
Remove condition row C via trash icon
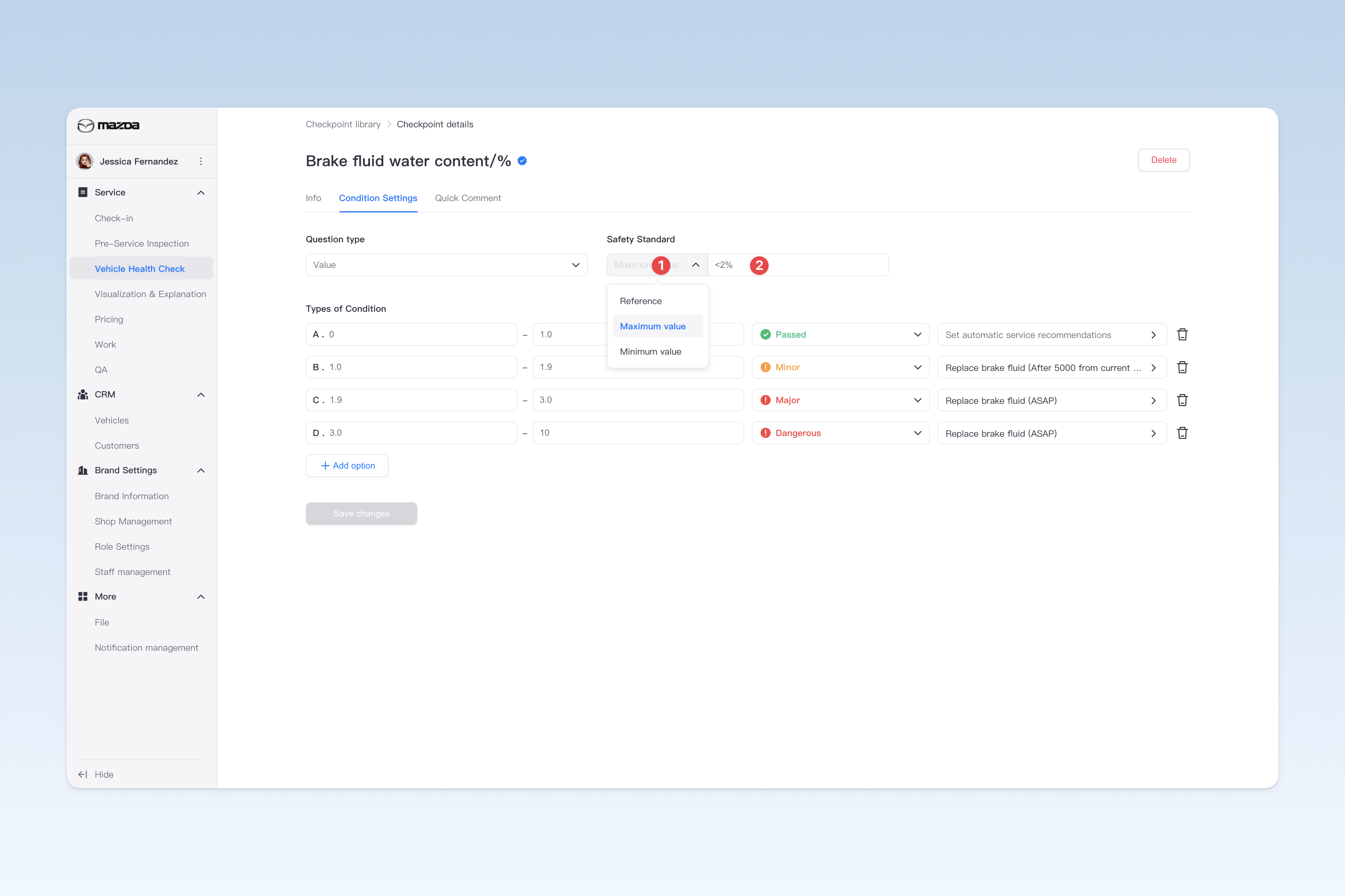point(1182,400)
